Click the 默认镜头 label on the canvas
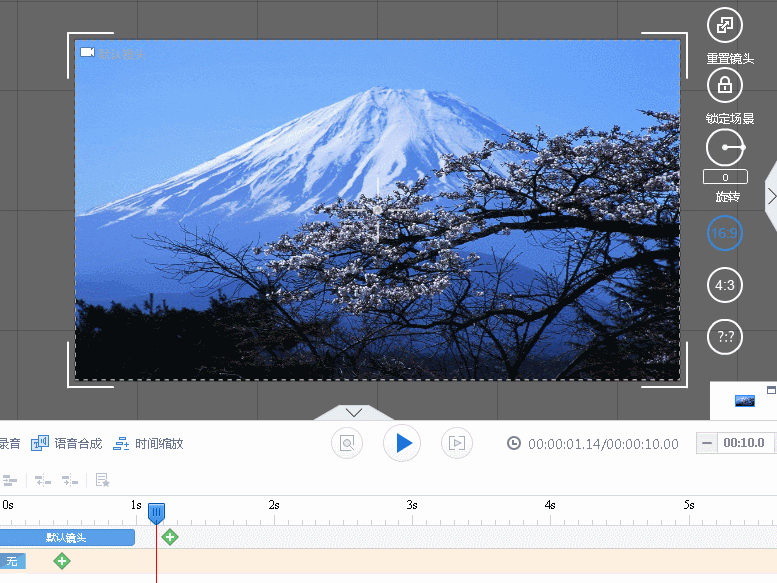 click(x=121, y=54)
